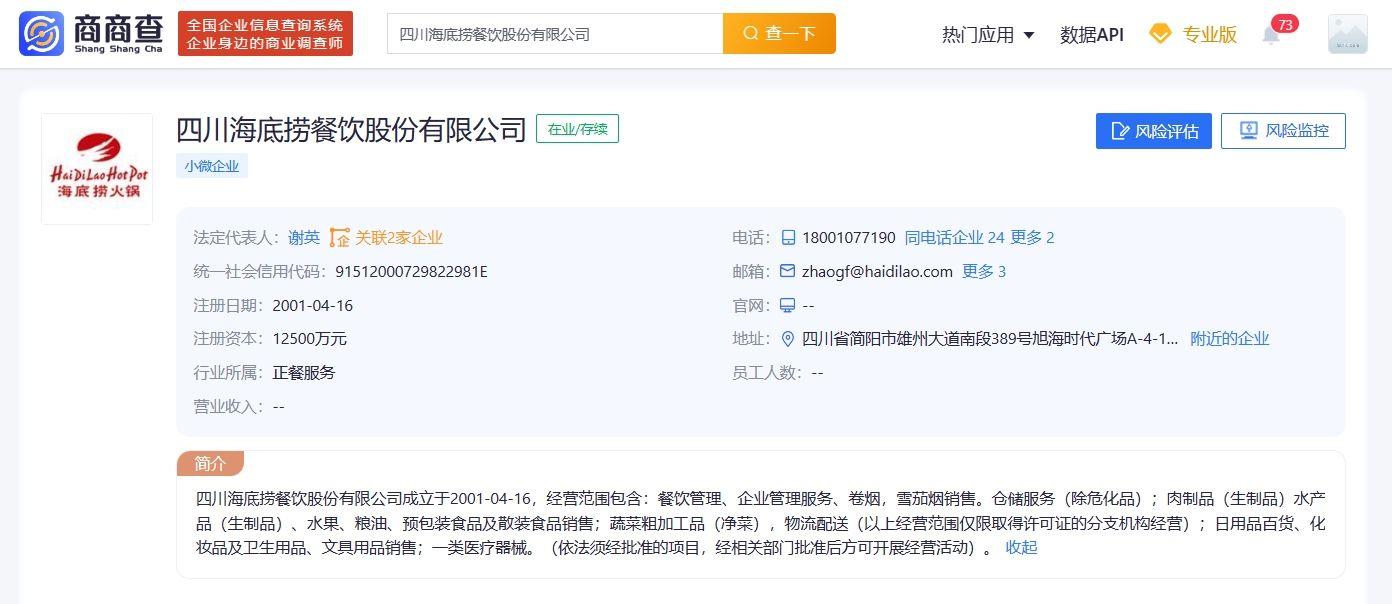The height and width of the screenshot is (604, 1392).
Task: Click the phone icon beside 18001077190
Action: 789,238
